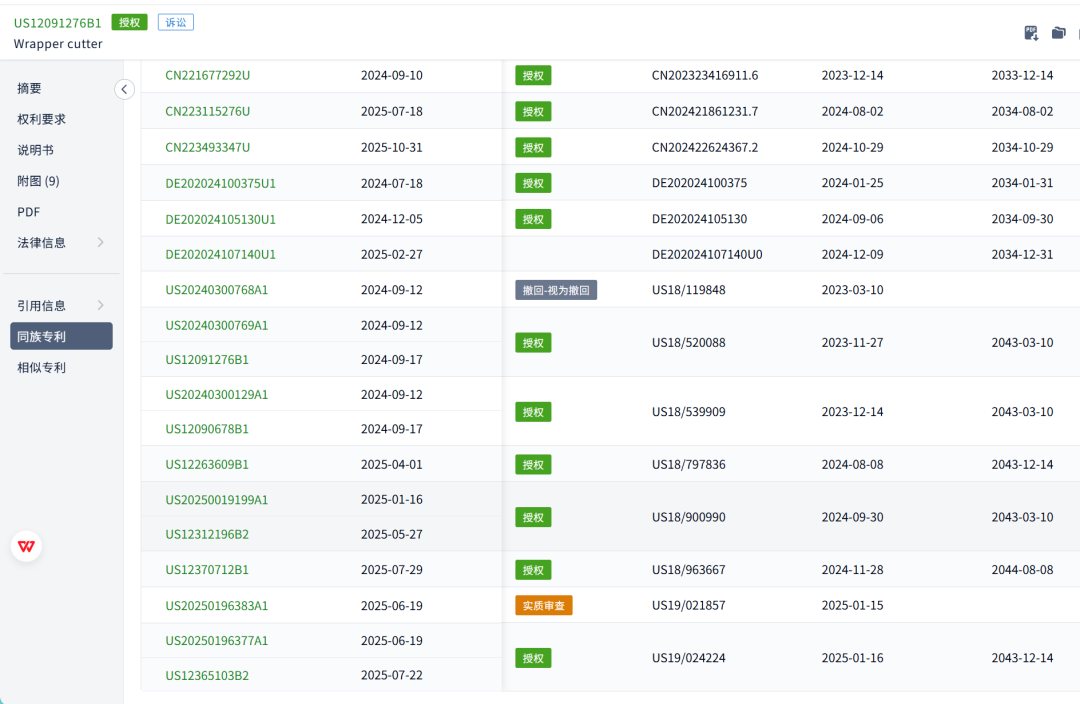
Task: Open patent US20240300129A1
Action: [x=216, y=395]
